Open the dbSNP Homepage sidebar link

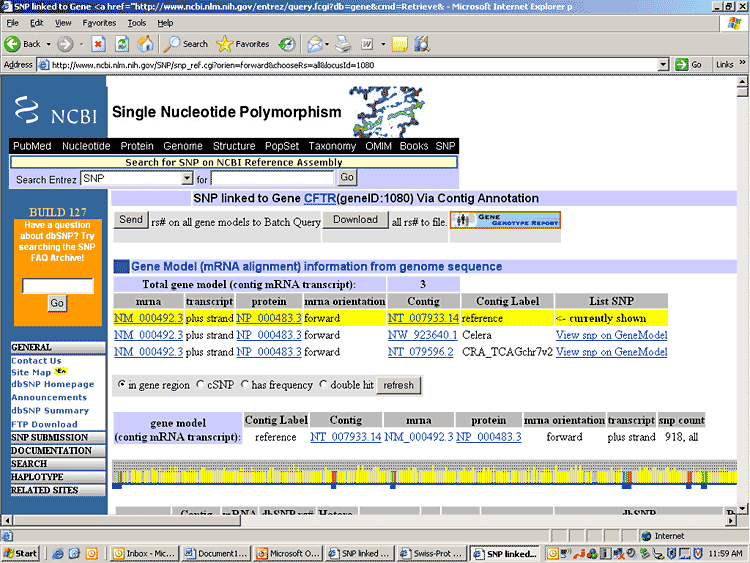pos(53,384)
